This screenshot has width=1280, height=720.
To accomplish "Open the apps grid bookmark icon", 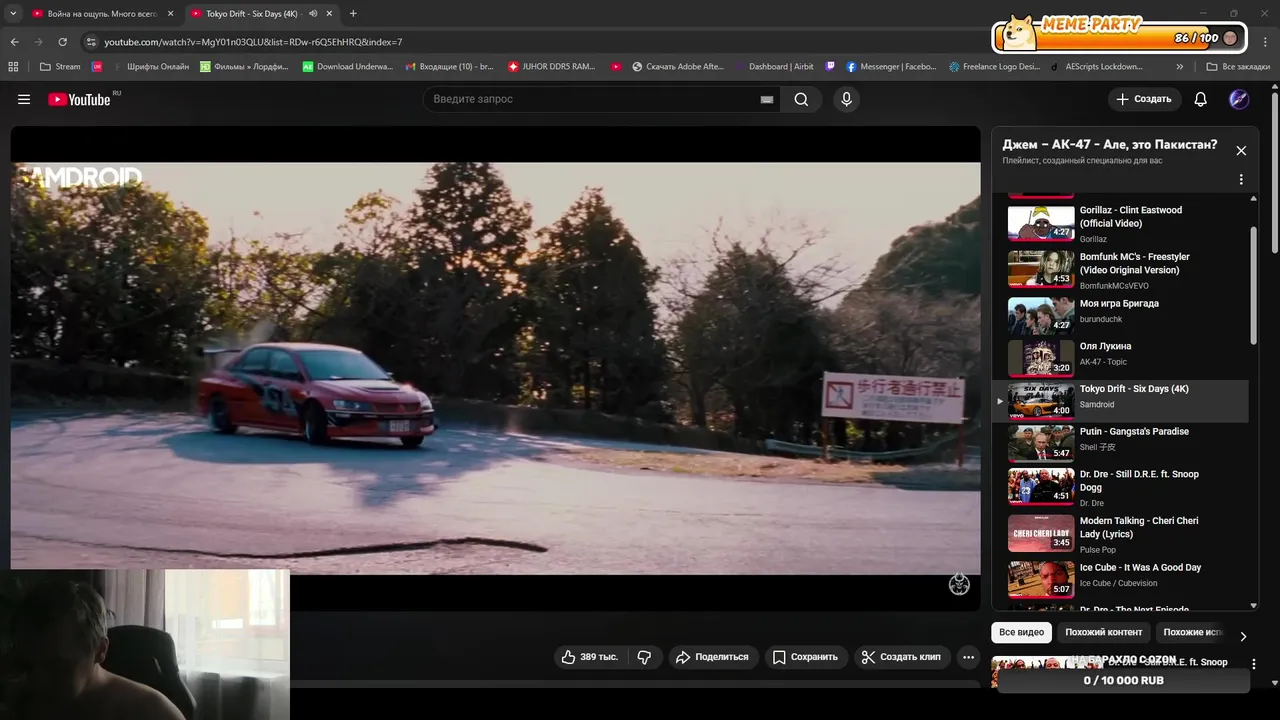I will (x=13, y=67).
